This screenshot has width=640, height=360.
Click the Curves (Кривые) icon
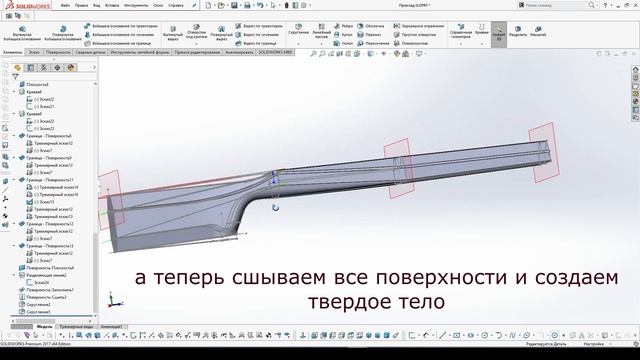click(482, 27)
